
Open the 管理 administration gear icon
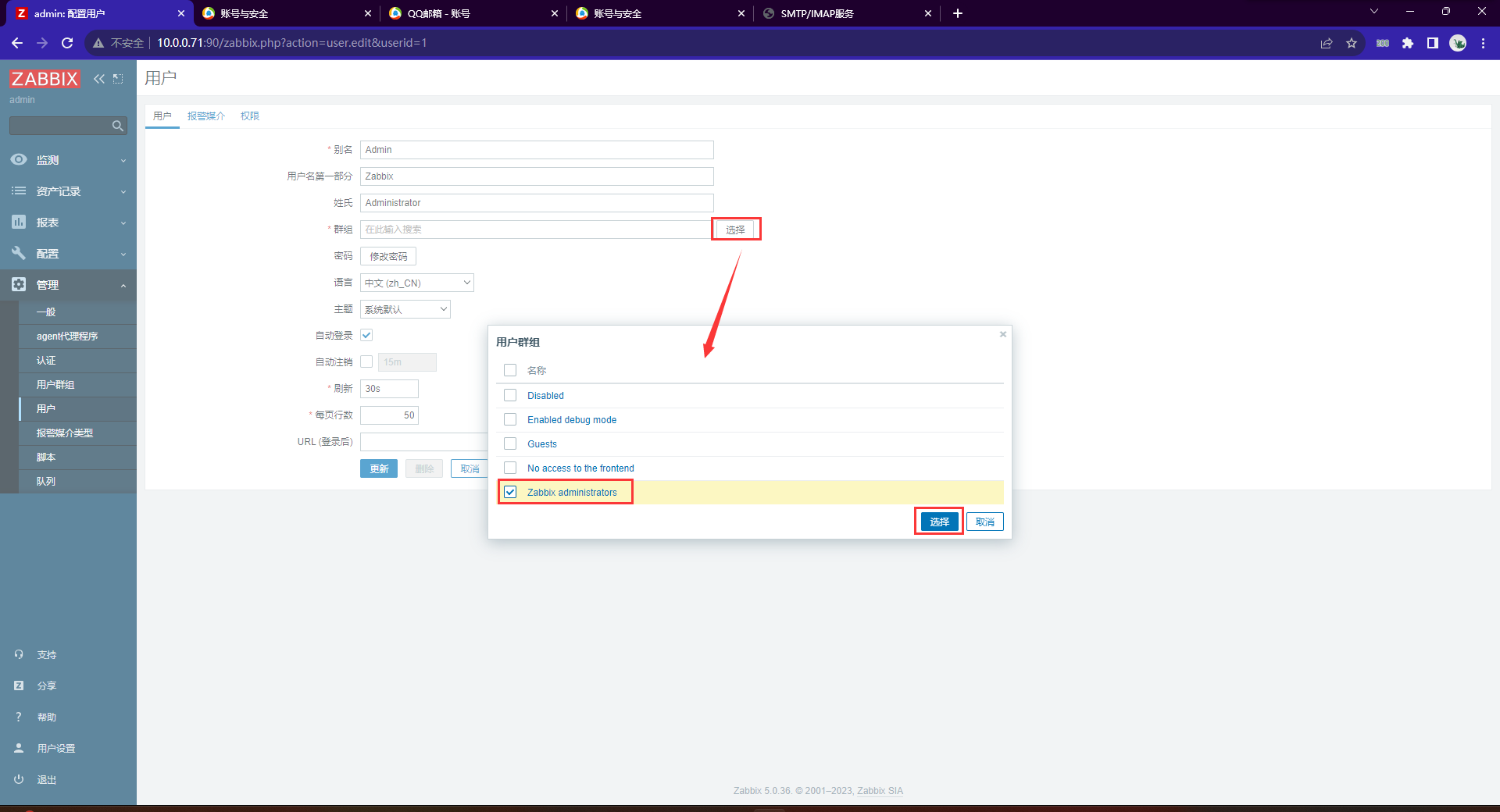(x=19, y=284)
